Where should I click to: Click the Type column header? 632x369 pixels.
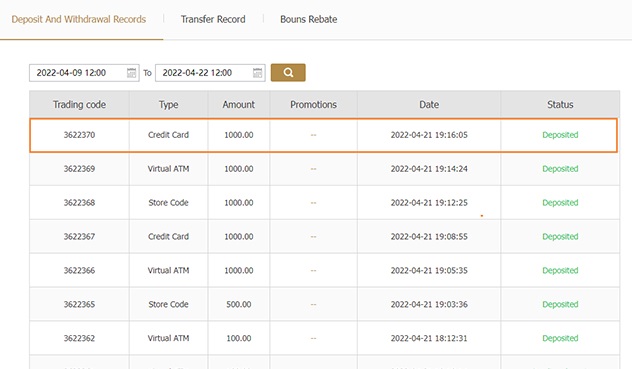coord(168,104)
